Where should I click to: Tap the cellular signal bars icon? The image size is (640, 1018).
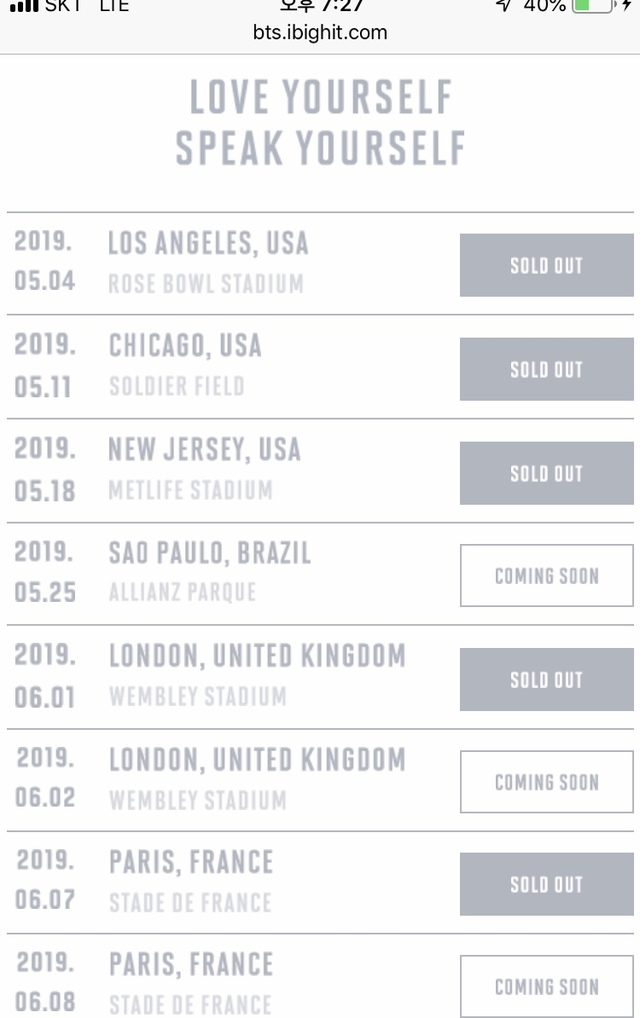point(22,6)
